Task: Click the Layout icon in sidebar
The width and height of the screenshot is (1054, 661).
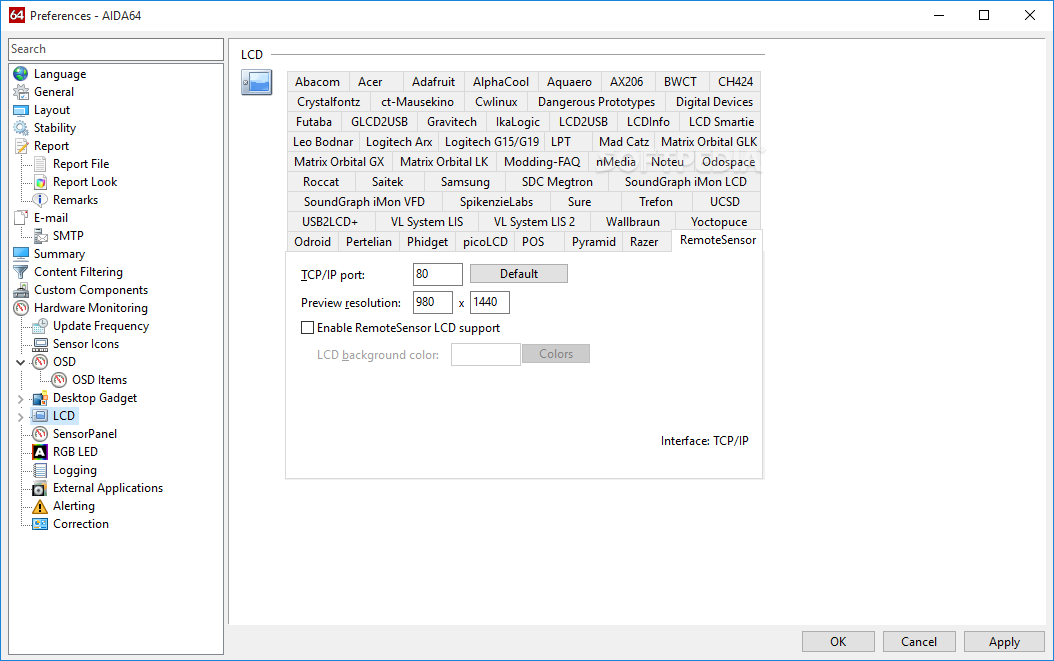Action: [x=21, y=110]
